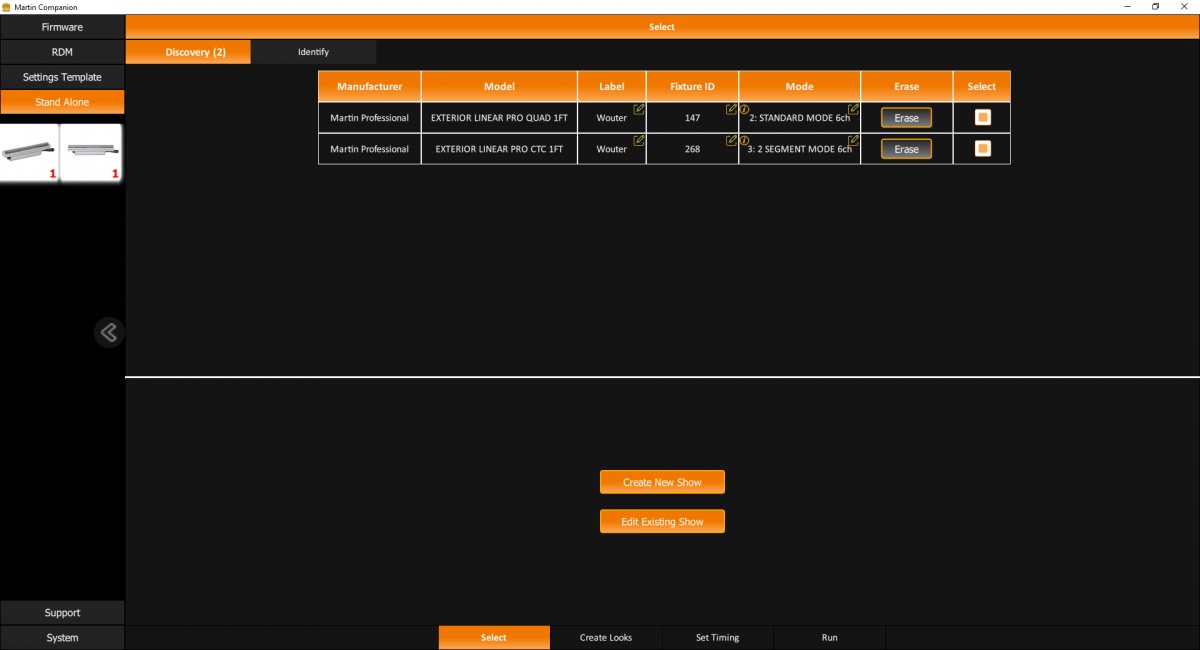Open the RDM section

pyautogui.click(x=62, y=52)
